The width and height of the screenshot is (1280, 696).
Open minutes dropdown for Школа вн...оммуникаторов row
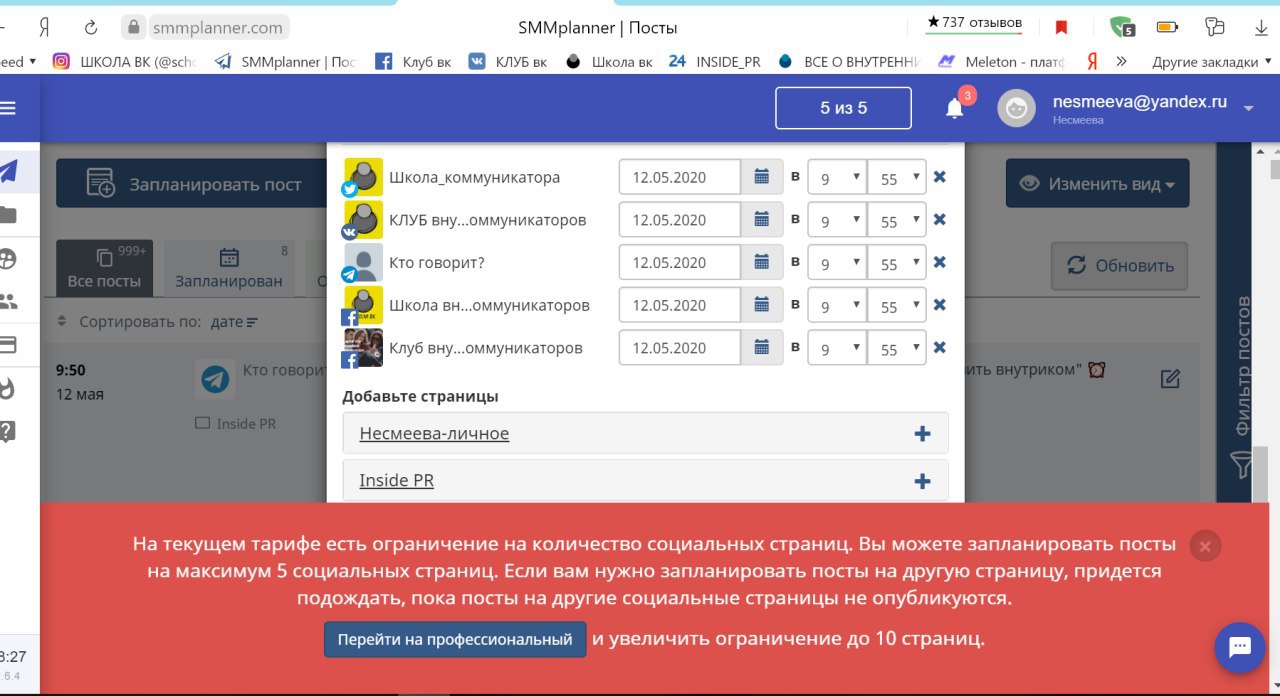coord(897,305)
